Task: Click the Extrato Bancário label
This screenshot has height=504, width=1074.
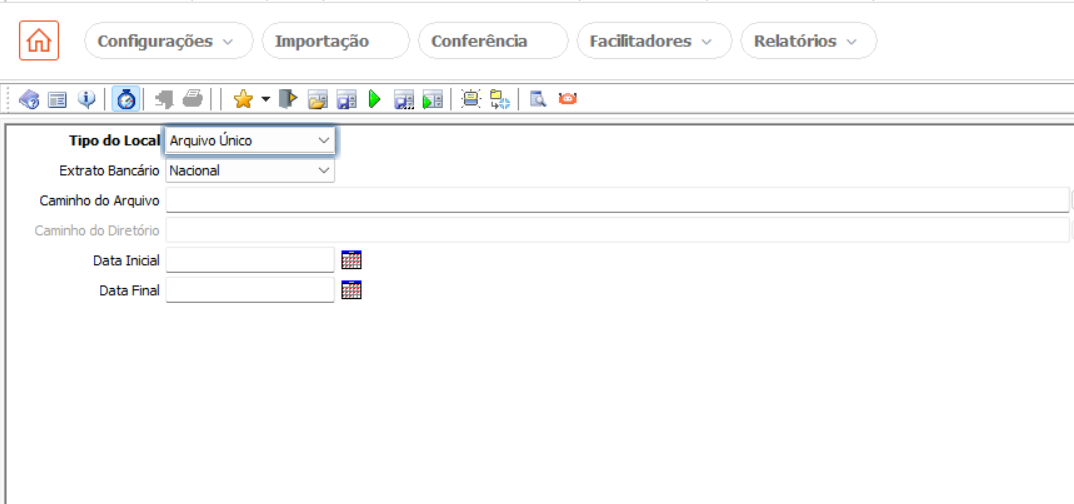Action: [110, 171]
